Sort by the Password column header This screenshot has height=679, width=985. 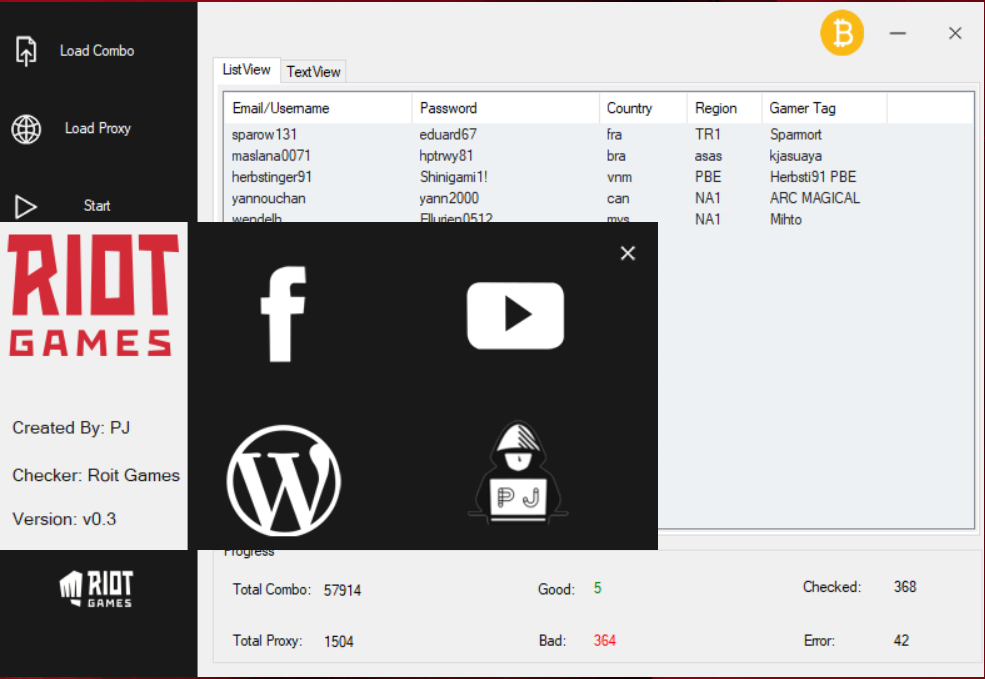[448, 108]
